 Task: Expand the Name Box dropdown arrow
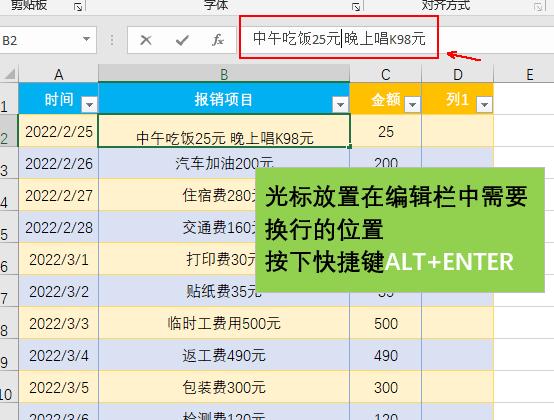(x=86, y=40)
